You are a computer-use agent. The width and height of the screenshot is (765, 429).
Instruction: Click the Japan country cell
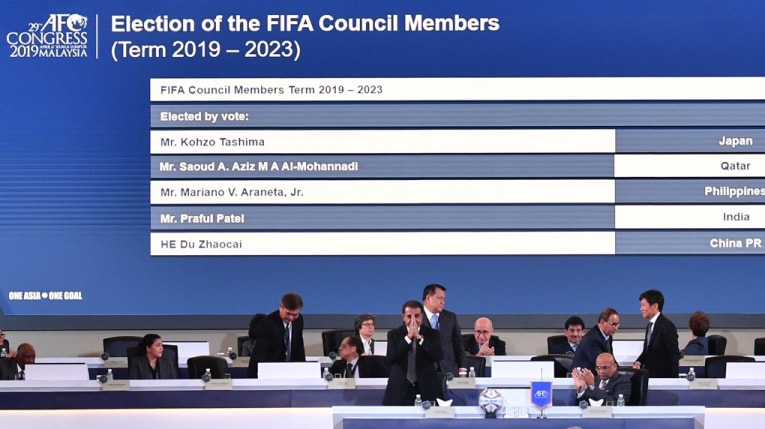[690, 141]
